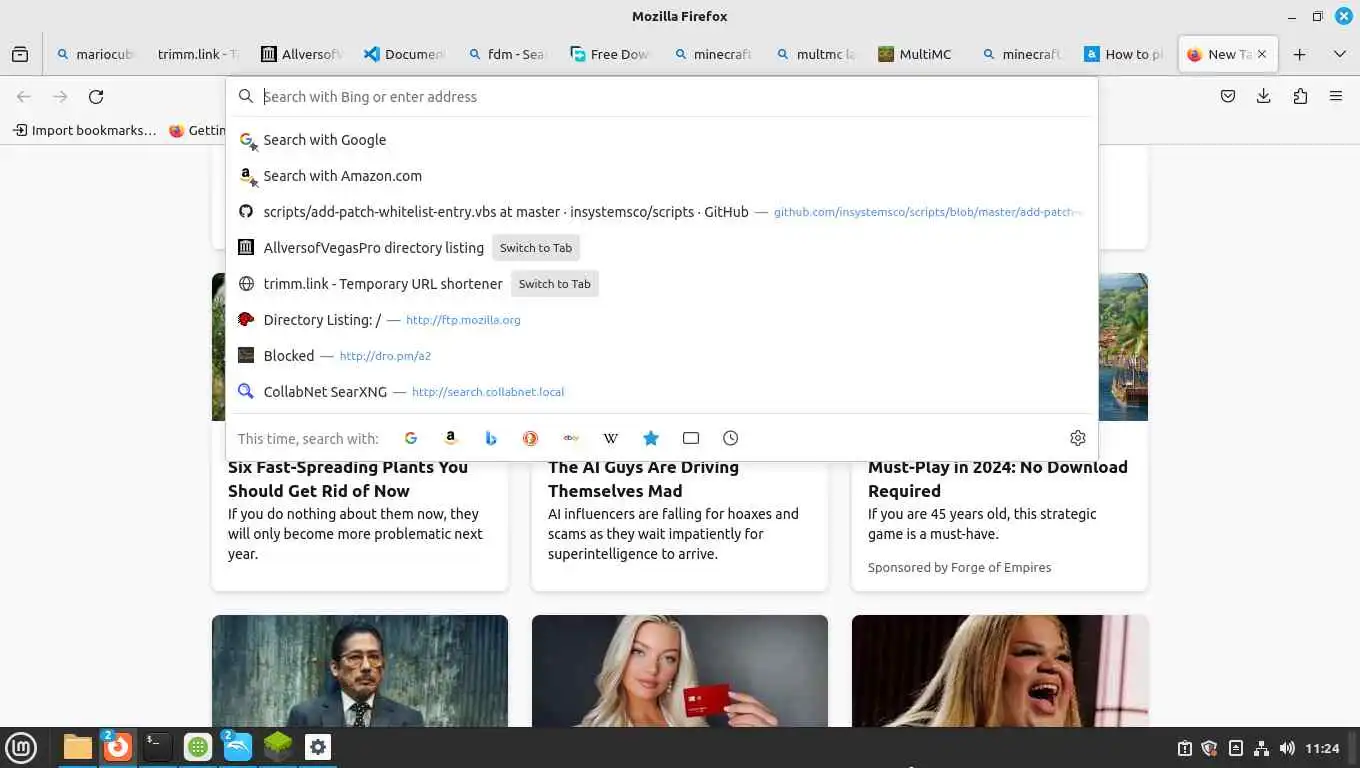
Task: Open a new tab with plus button
Action: pos(1300,54)
